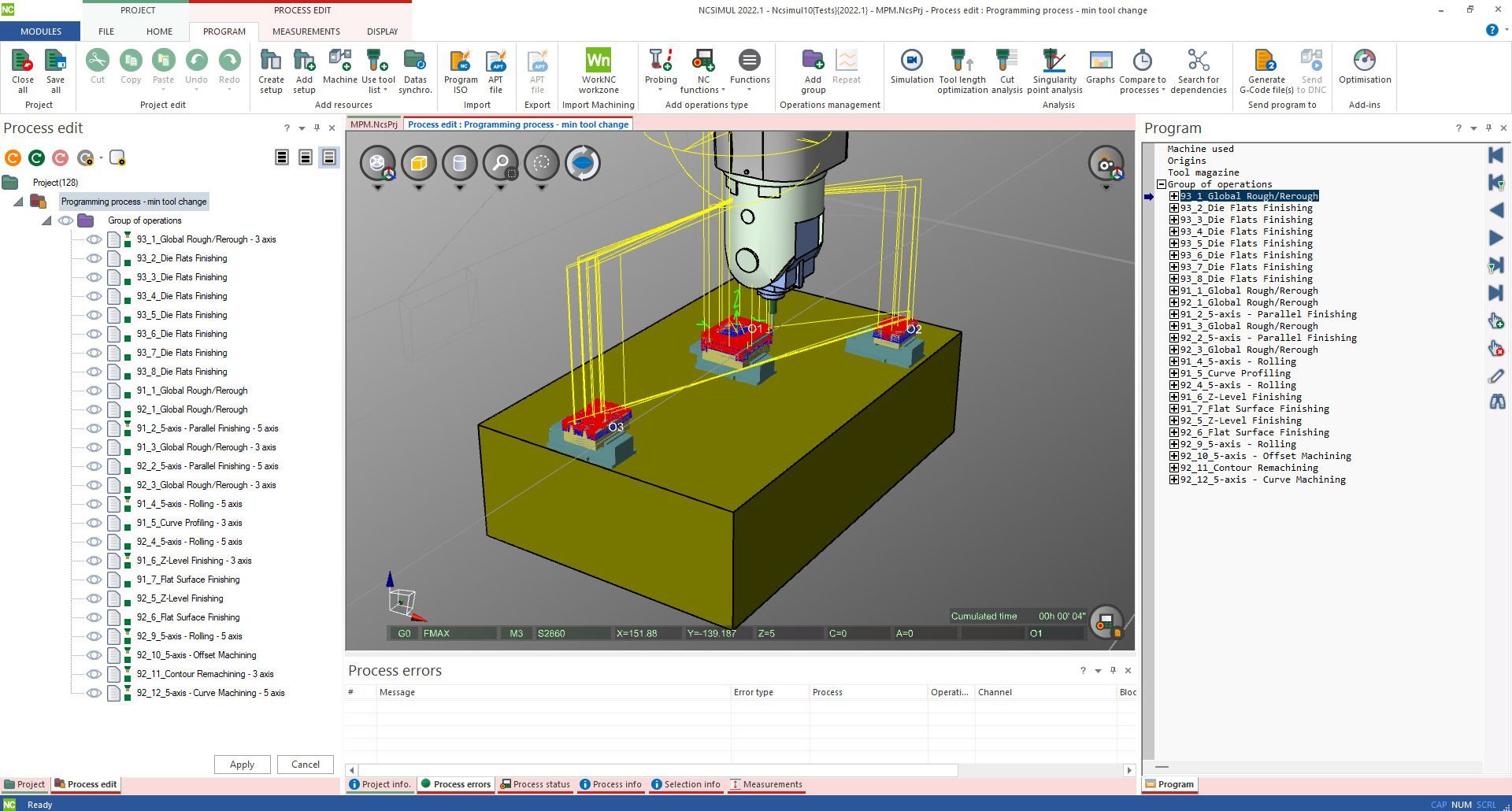Hide the 91_7_Flat Surface Finishing operation
This screenshot has height=811, width=1512.
[94, 580]
